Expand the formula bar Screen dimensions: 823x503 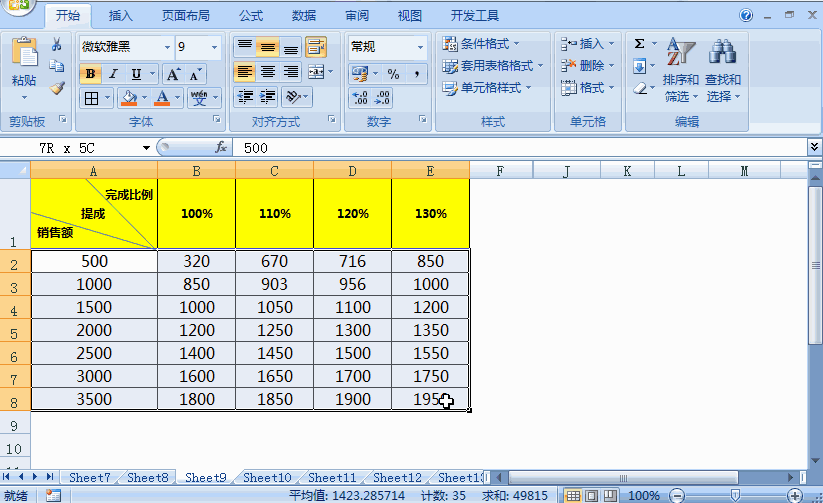tap(814, 147)
